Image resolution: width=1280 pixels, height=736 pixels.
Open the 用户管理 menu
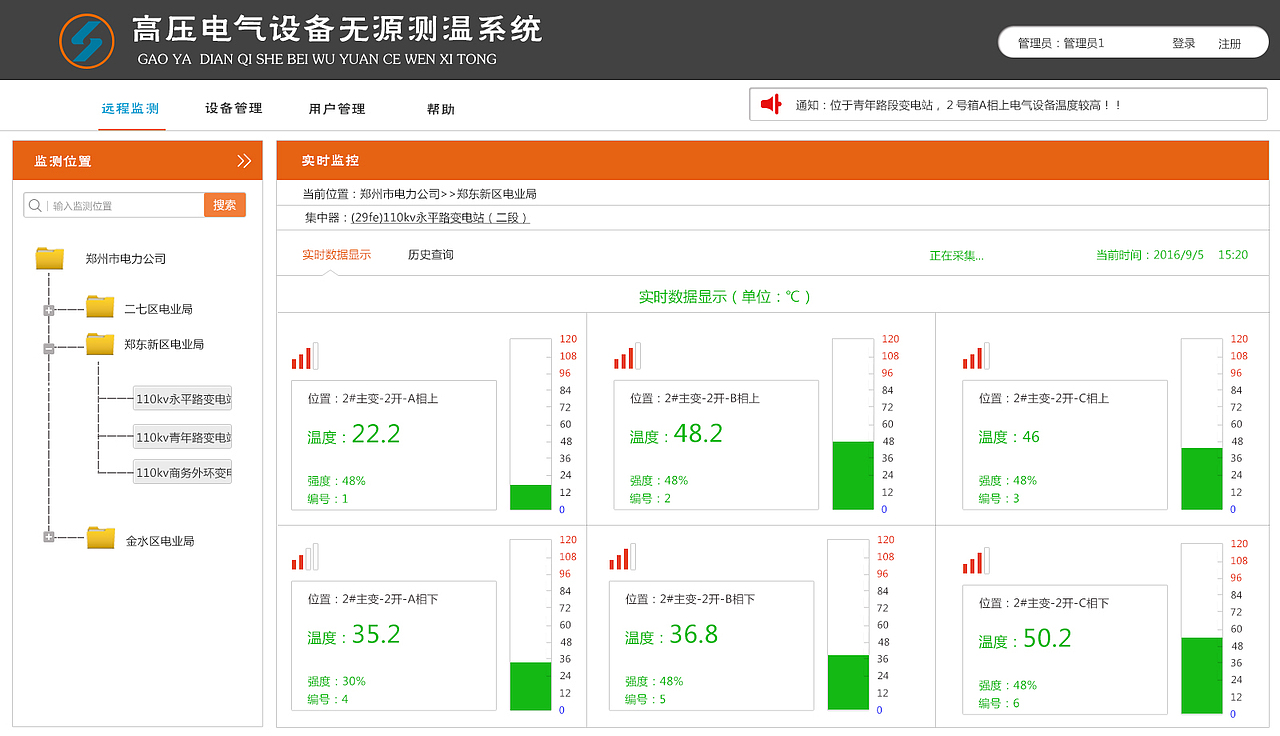click(x=337, y=108)
